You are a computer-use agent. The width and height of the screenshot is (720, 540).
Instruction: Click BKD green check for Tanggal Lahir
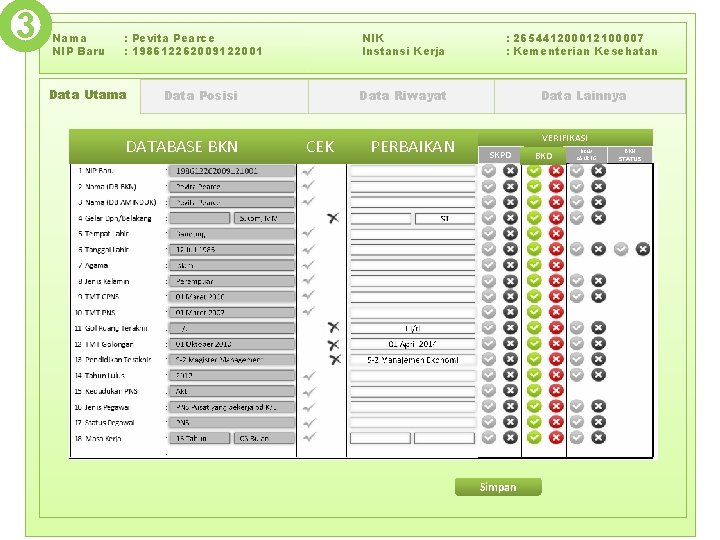(x=534, y=249)
